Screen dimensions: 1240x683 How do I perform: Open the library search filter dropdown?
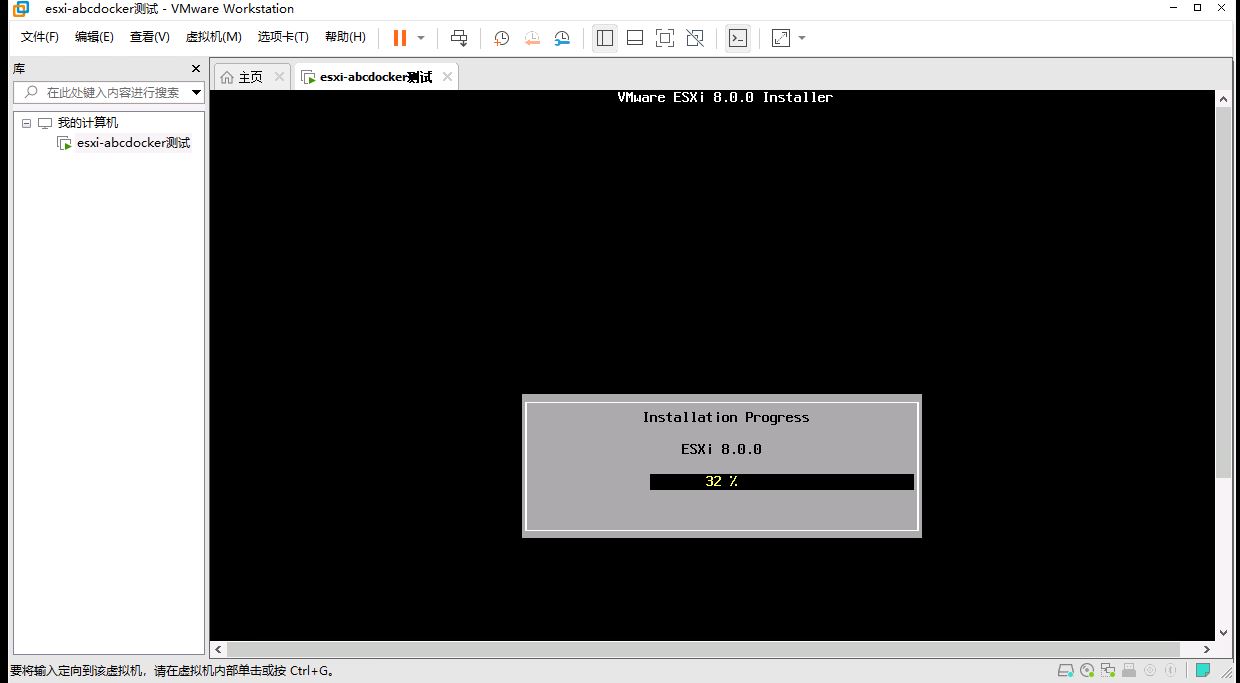coord(196,92)
